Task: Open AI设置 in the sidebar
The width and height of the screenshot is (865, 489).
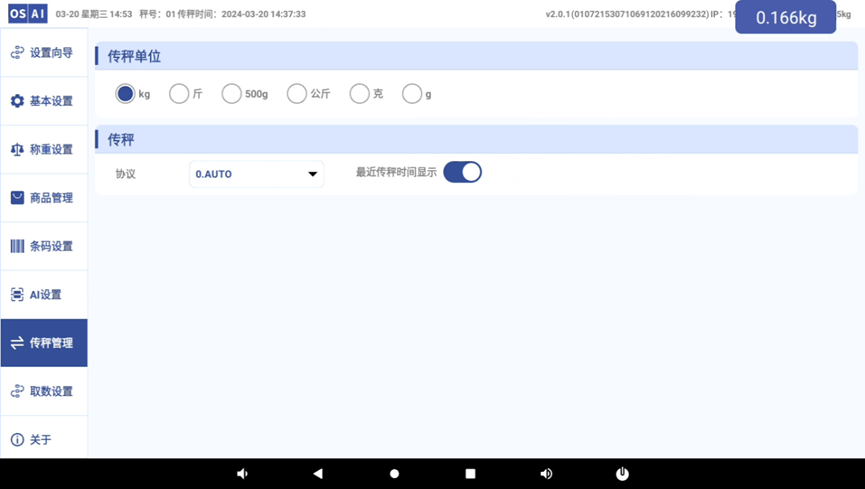Action: [x=43, y=295]
